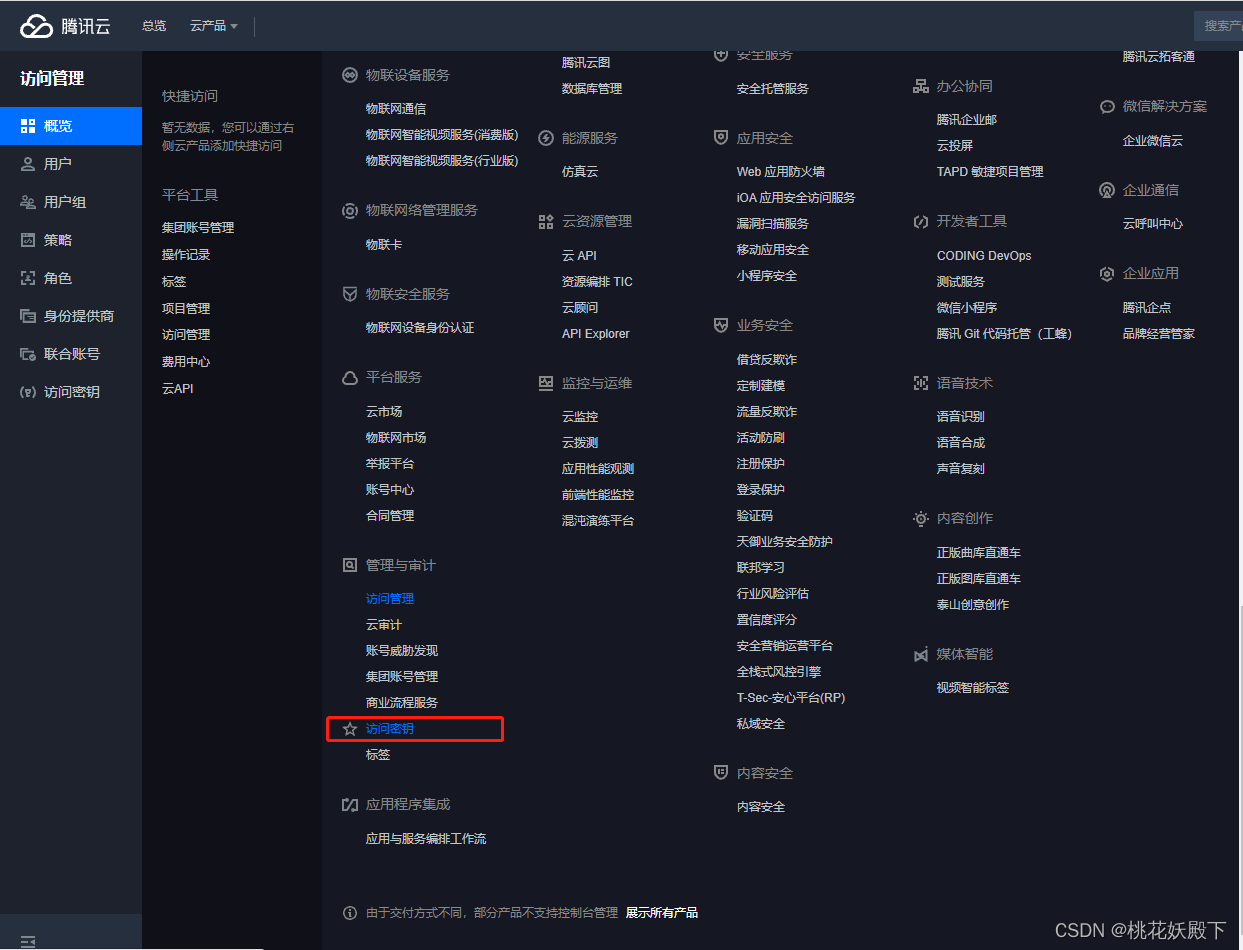Click the 物联安全服务 shield icon
Viewport: 1243px width, 950px height.
tap(350, 294)
